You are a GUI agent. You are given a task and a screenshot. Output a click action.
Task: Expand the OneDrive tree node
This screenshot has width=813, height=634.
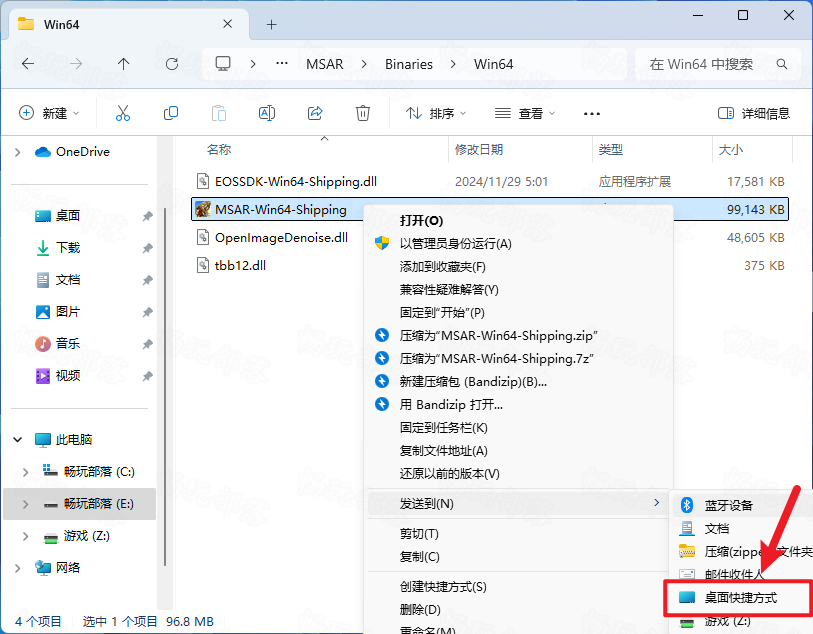pyautogui.click(x=18, y=152)
